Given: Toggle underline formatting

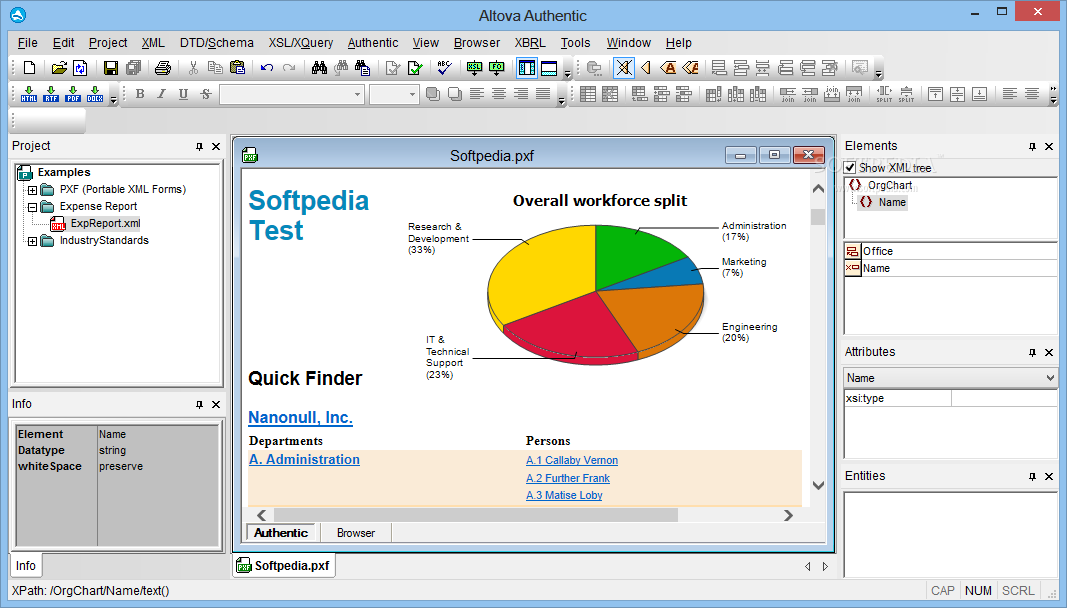Looking at the screenshot, I should click(x=183, y=94).
